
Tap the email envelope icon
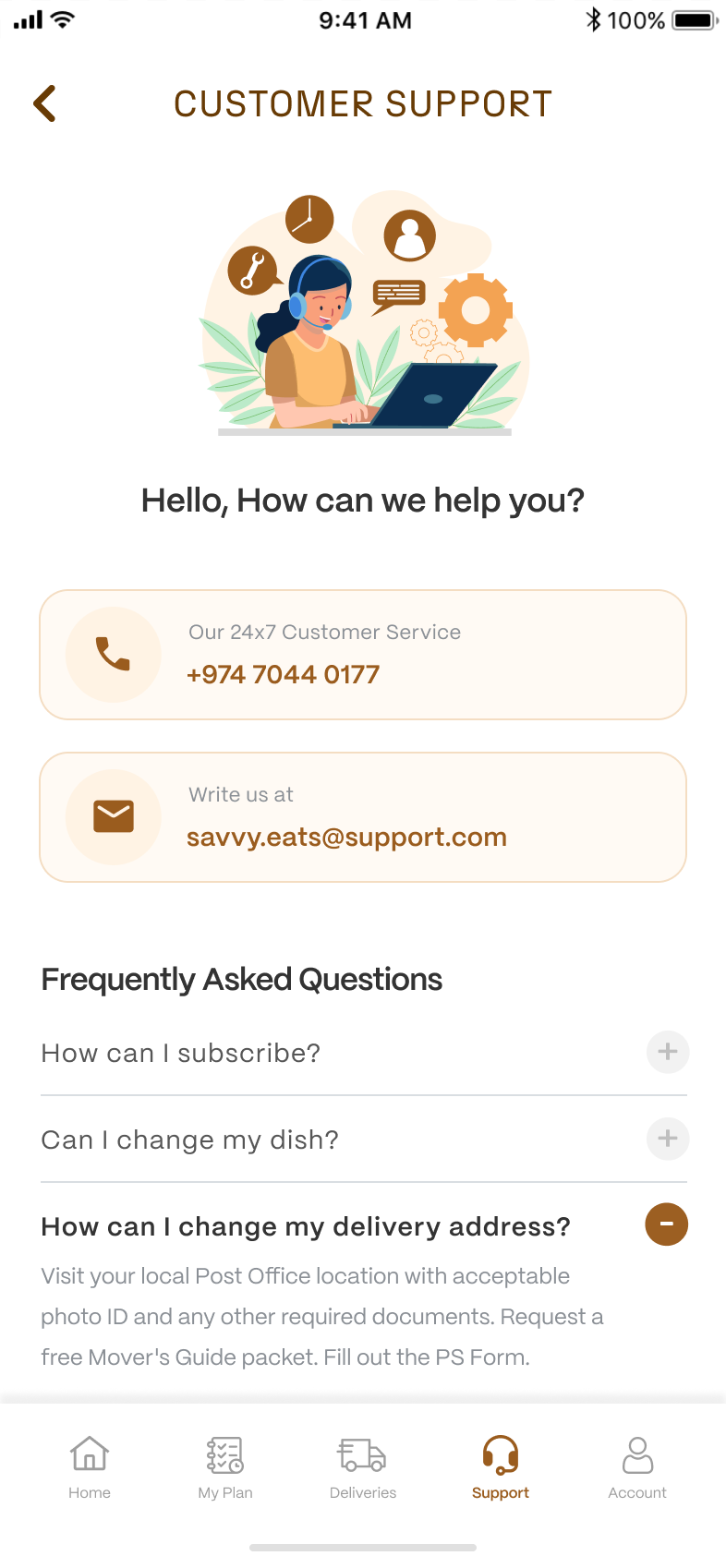tap(114, 816)
